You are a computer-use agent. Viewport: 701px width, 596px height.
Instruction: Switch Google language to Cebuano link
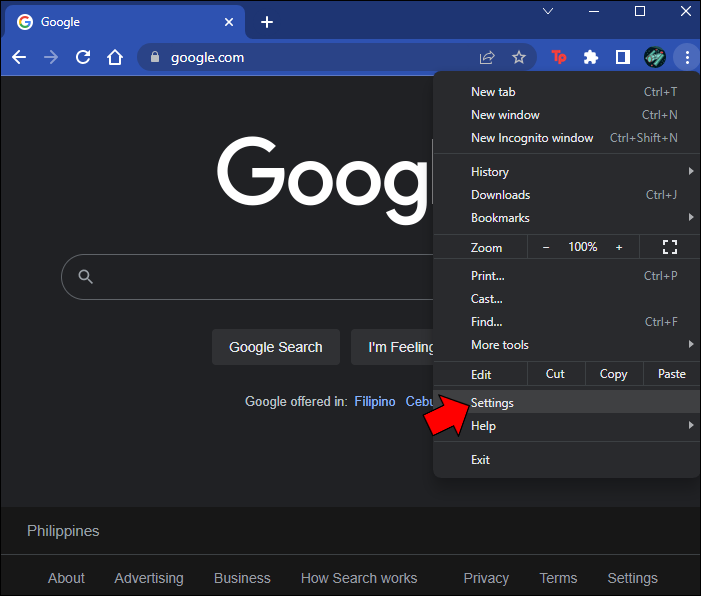419,402
